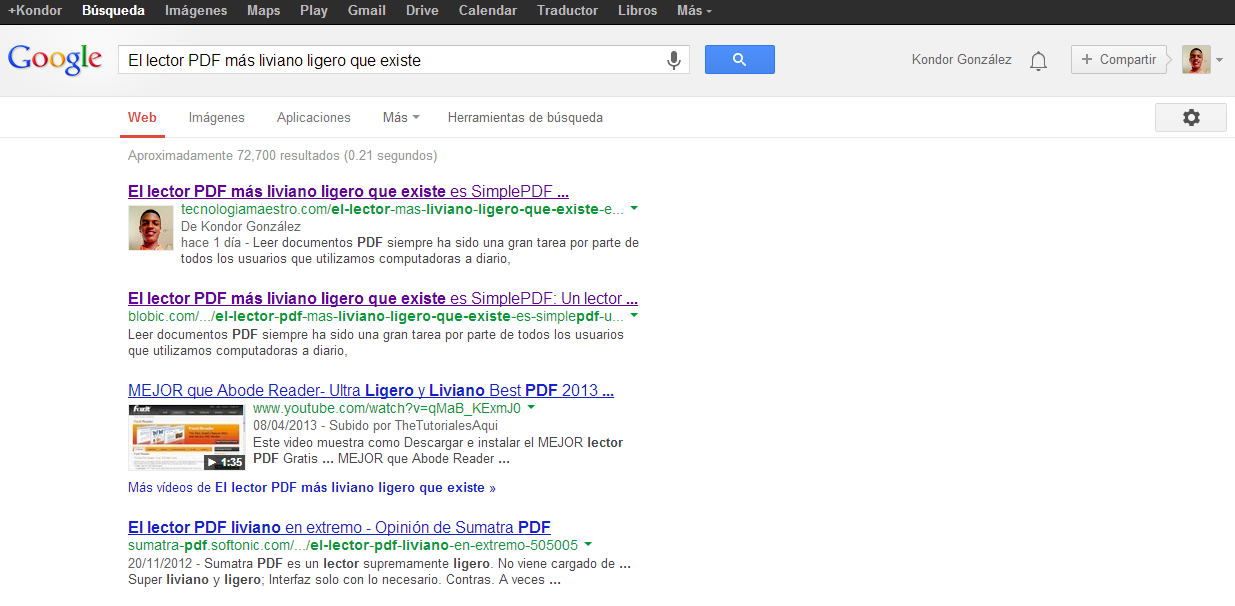Expand green arrow beside blobic.com URL
Image resolution: width=1235 pixels, height=606 pixels.
click(x=635, y=315)
